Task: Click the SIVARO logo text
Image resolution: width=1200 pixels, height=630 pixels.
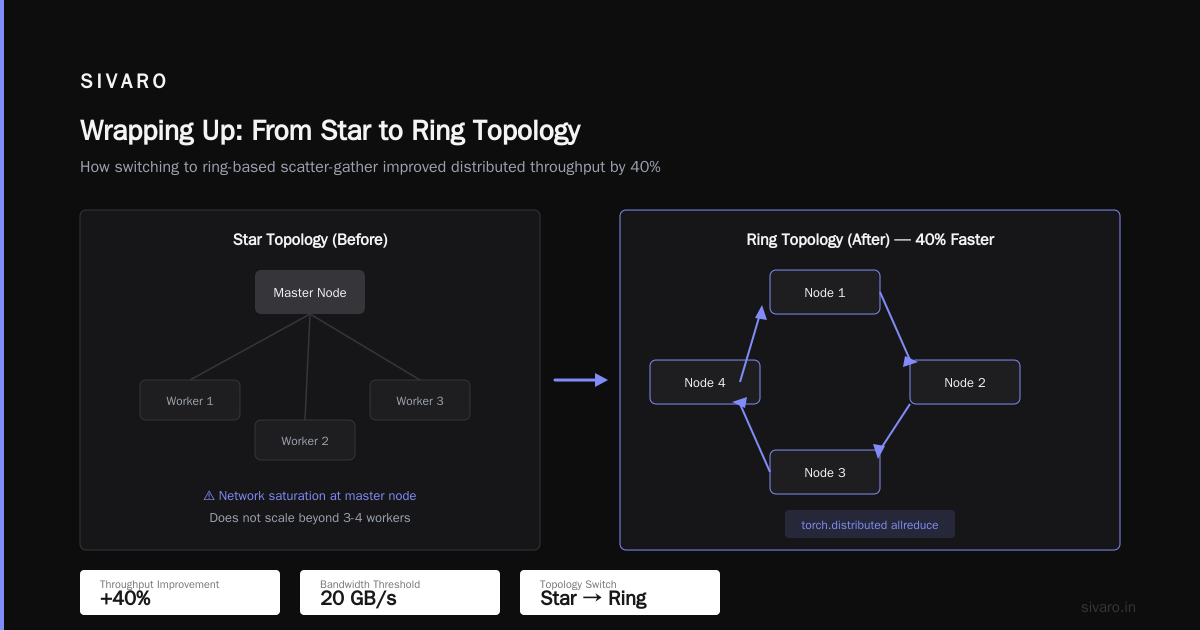Action: pos(124,82)
